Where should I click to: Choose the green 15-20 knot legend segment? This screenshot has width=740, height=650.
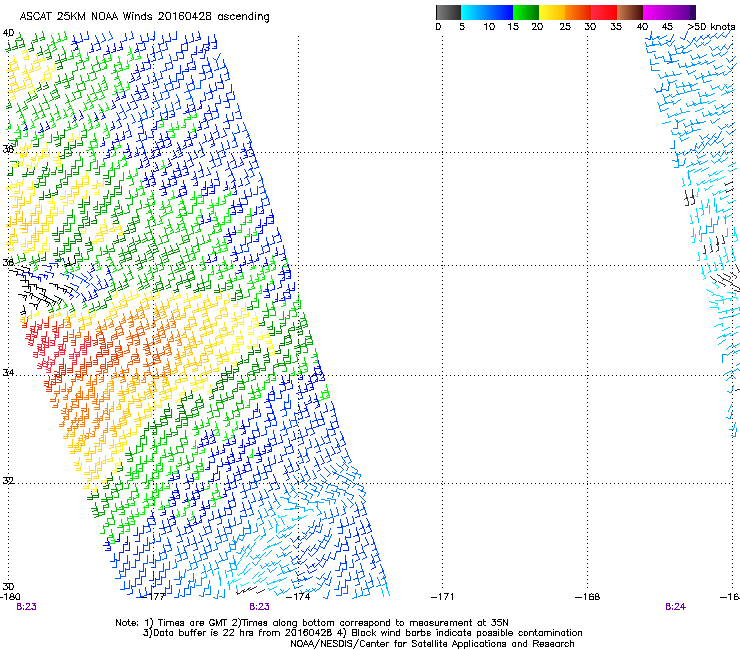(x=526, y=12)
